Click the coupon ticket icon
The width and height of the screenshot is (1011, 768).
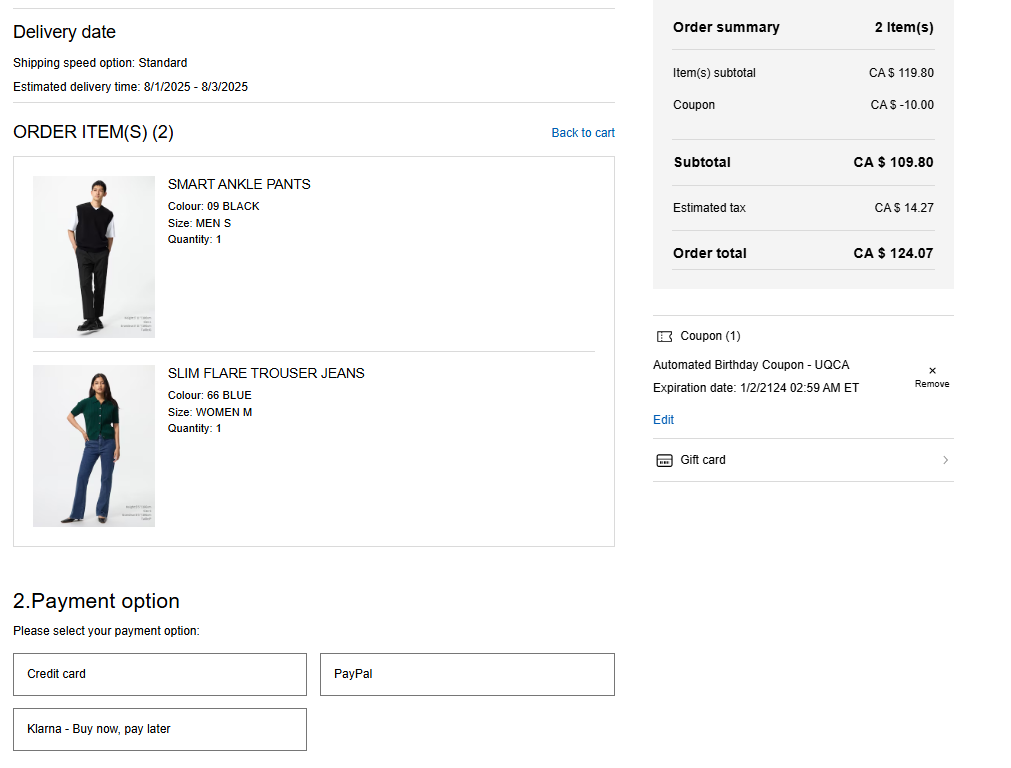(x=664, y=337)
